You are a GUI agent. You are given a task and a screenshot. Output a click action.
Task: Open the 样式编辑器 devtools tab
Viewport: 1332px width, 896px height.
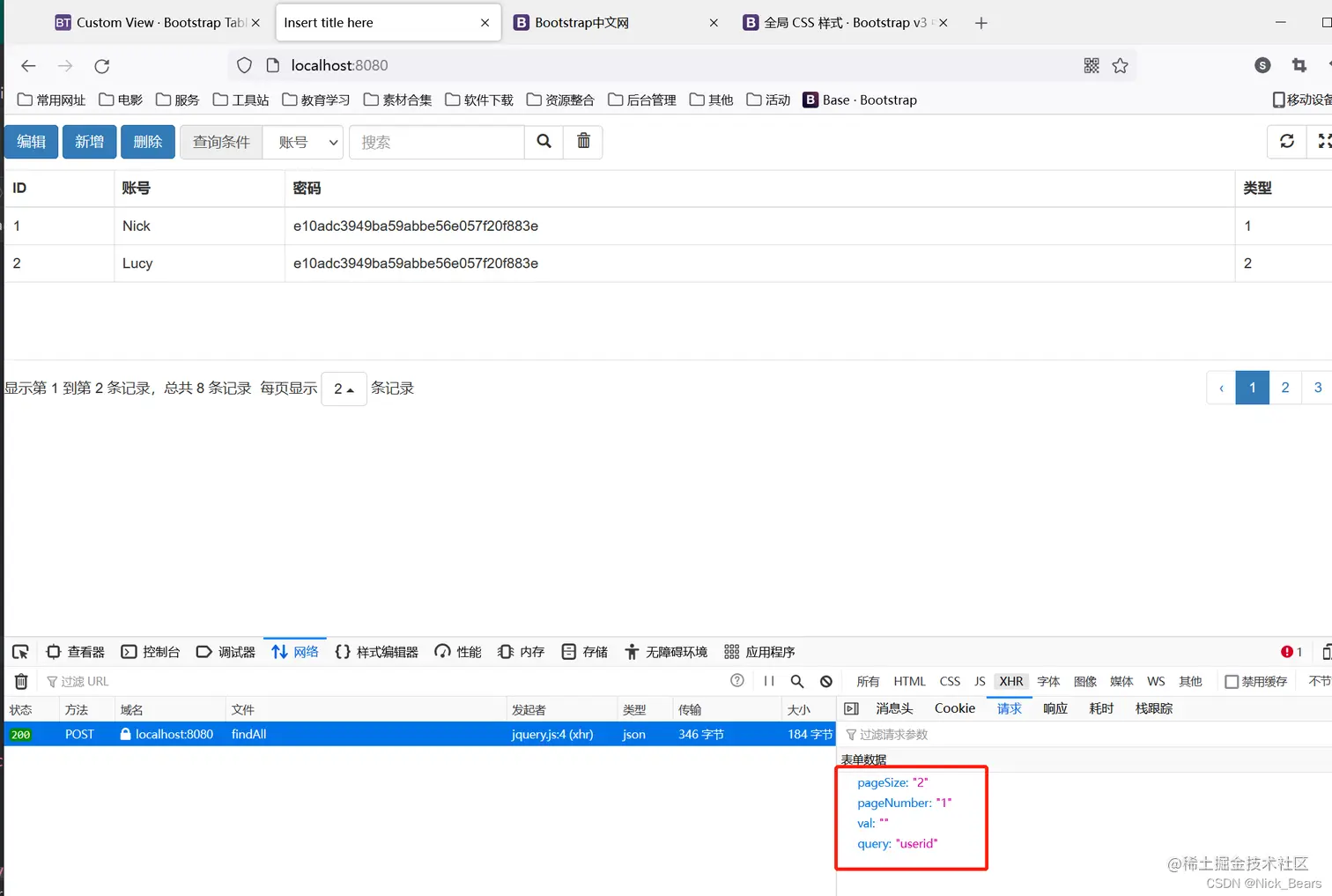click(x=377, y=652)
